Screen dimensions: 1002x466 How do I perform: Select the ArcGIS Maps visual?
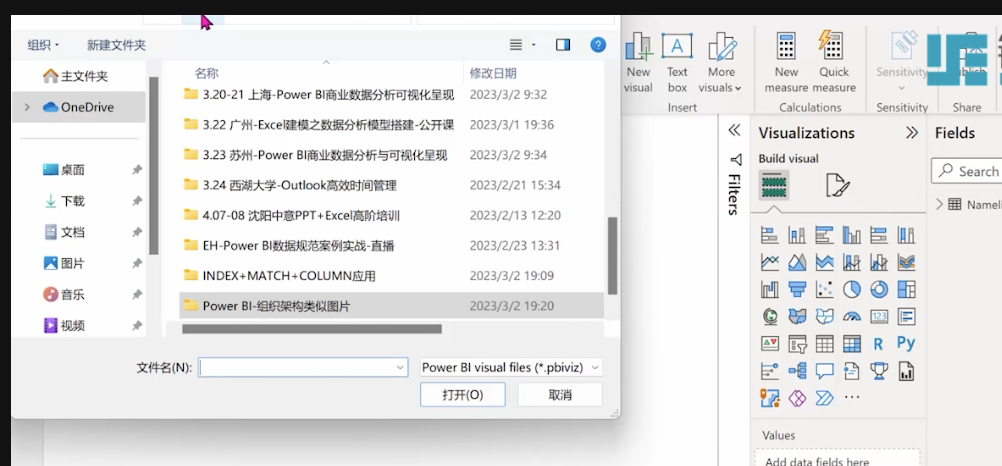point(769,398)
